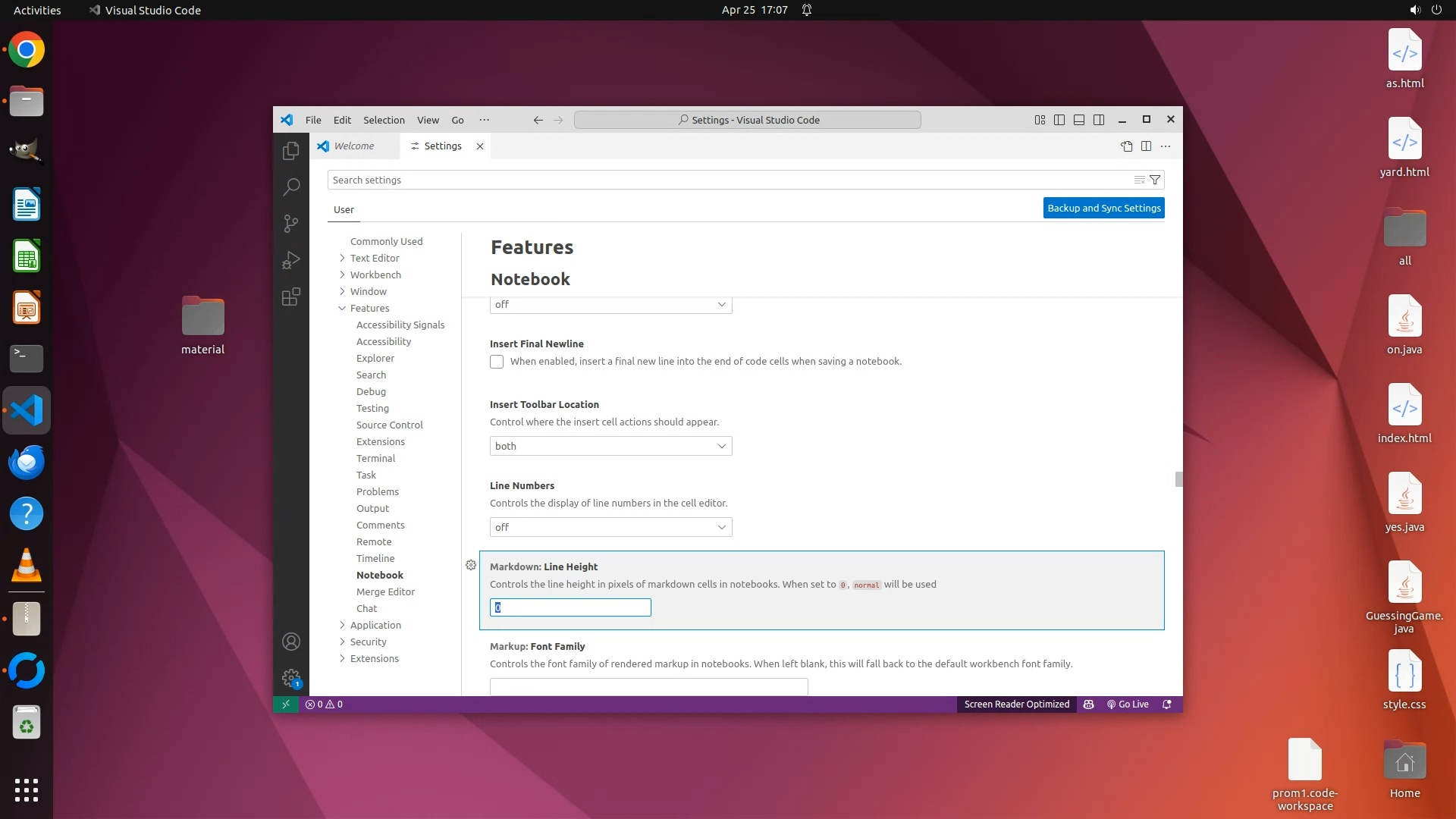Click the settings filter funnel icon
The image size is (1456, 819).
(x=1155, y=180)
